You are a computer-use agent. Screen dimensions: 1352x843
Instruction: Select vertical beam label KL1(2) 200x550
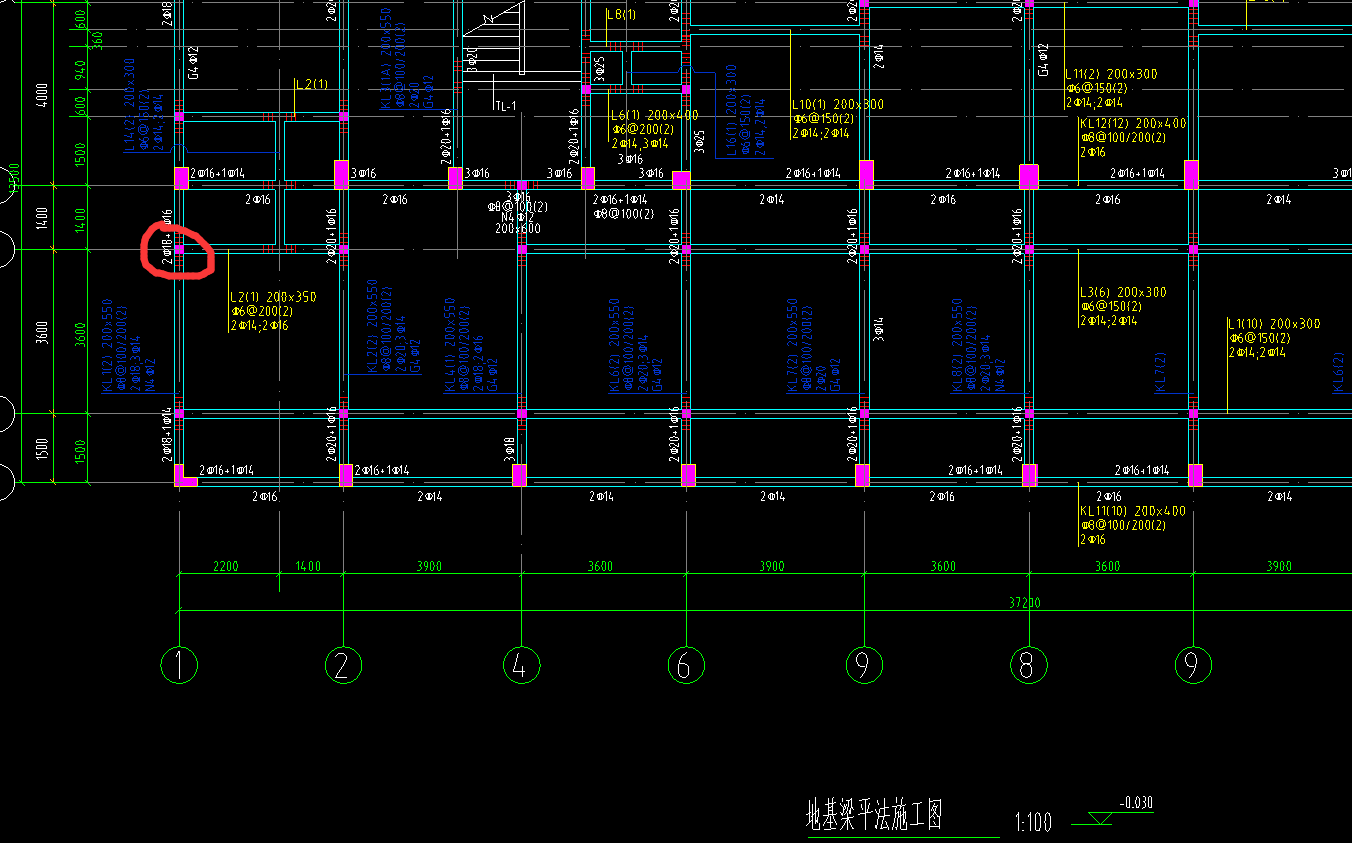point(107,344)
